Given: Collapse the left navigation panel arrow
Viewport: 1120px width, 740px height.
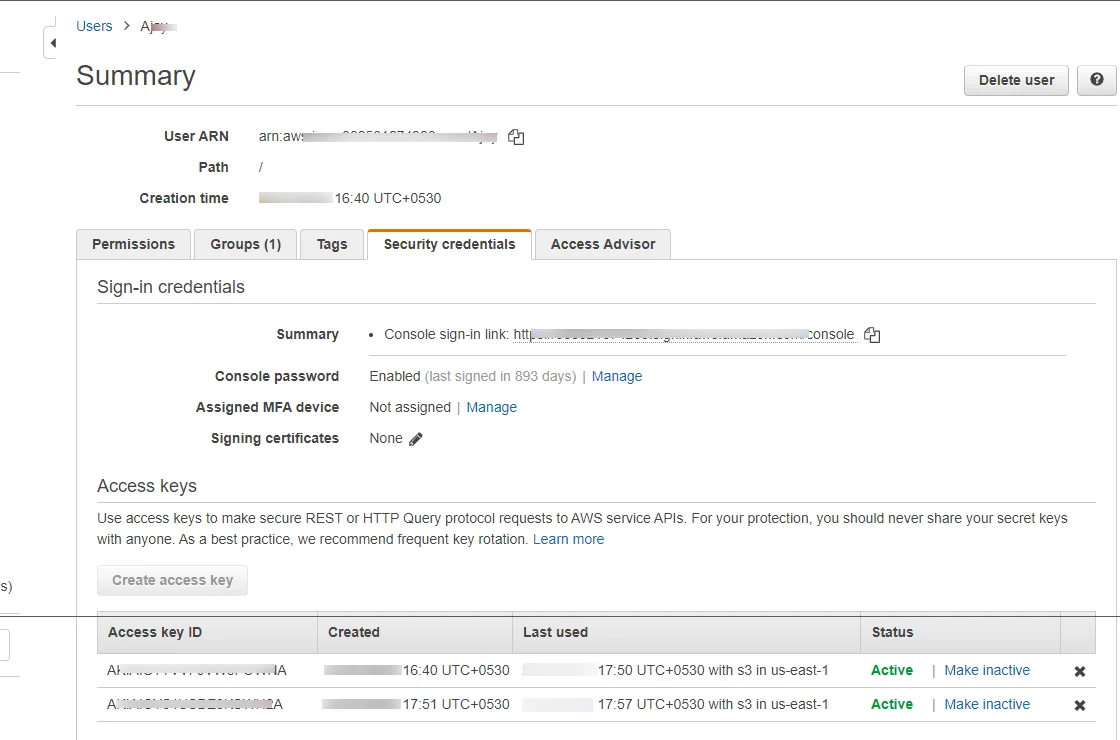Looking at the screenshot, I should coord(52,43).
